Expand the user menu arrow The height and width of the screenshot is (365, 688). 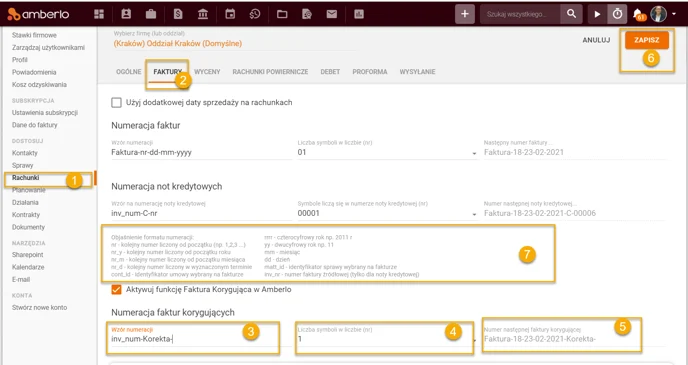pos(674,14)
